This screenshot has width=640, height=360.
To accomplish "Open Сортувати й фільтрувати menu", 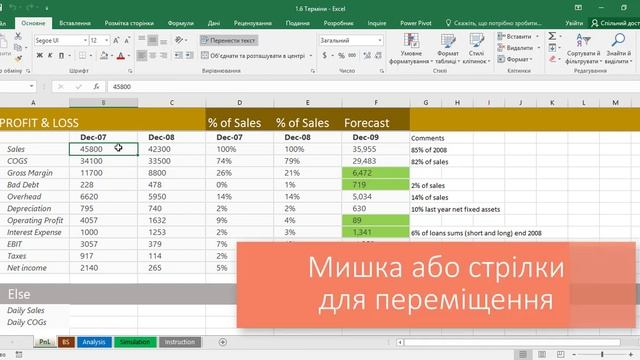I will [x=584, y=49].
